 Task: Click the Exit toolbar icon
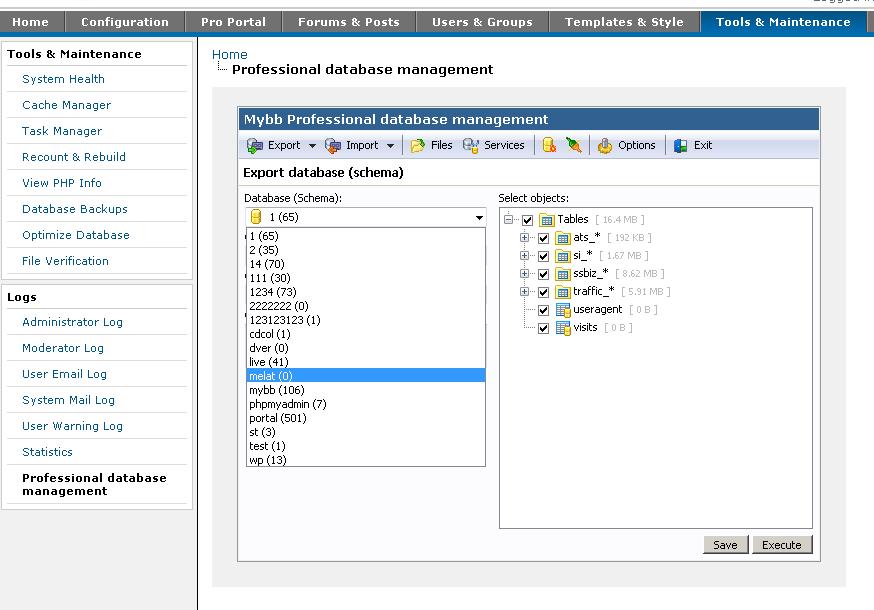681,146
